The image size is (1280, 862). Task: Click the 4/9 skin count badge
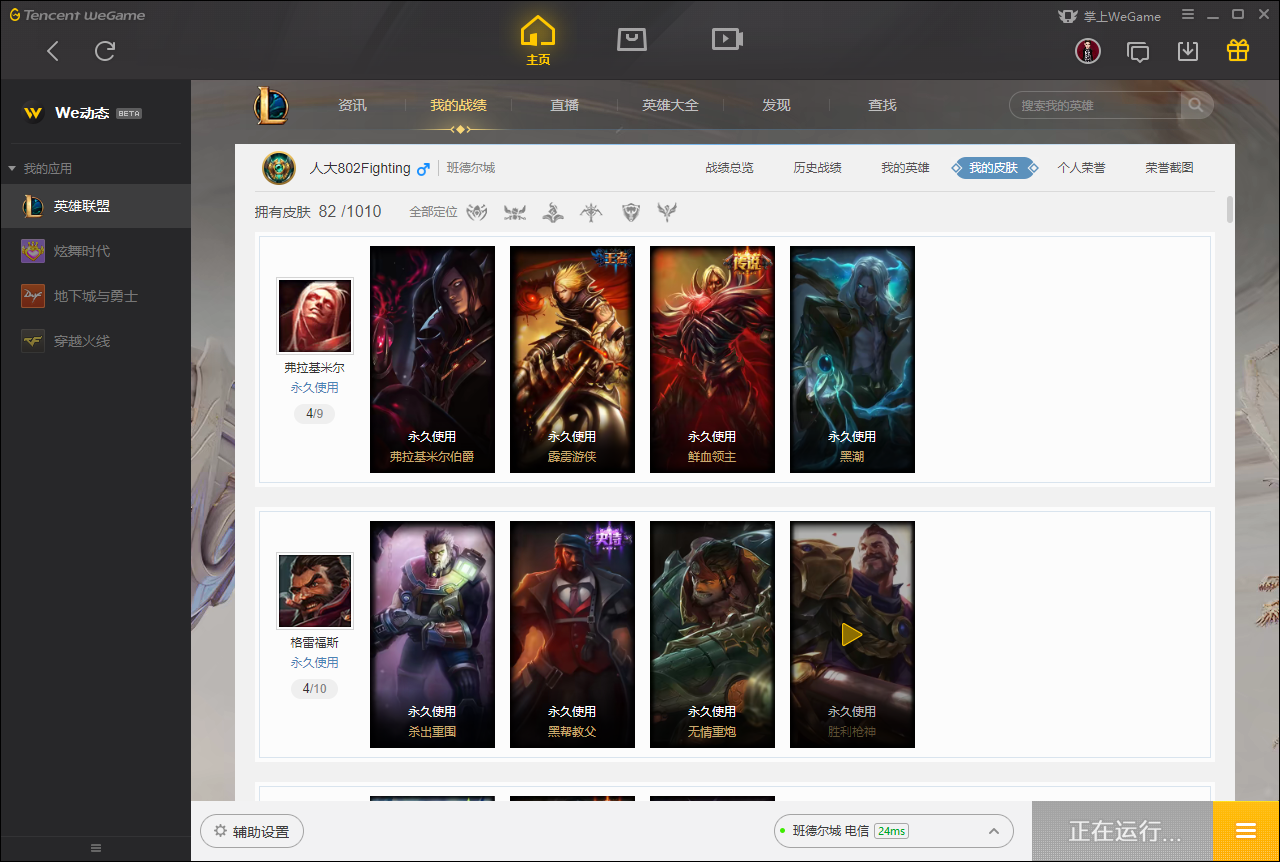(x=314, y=413)
